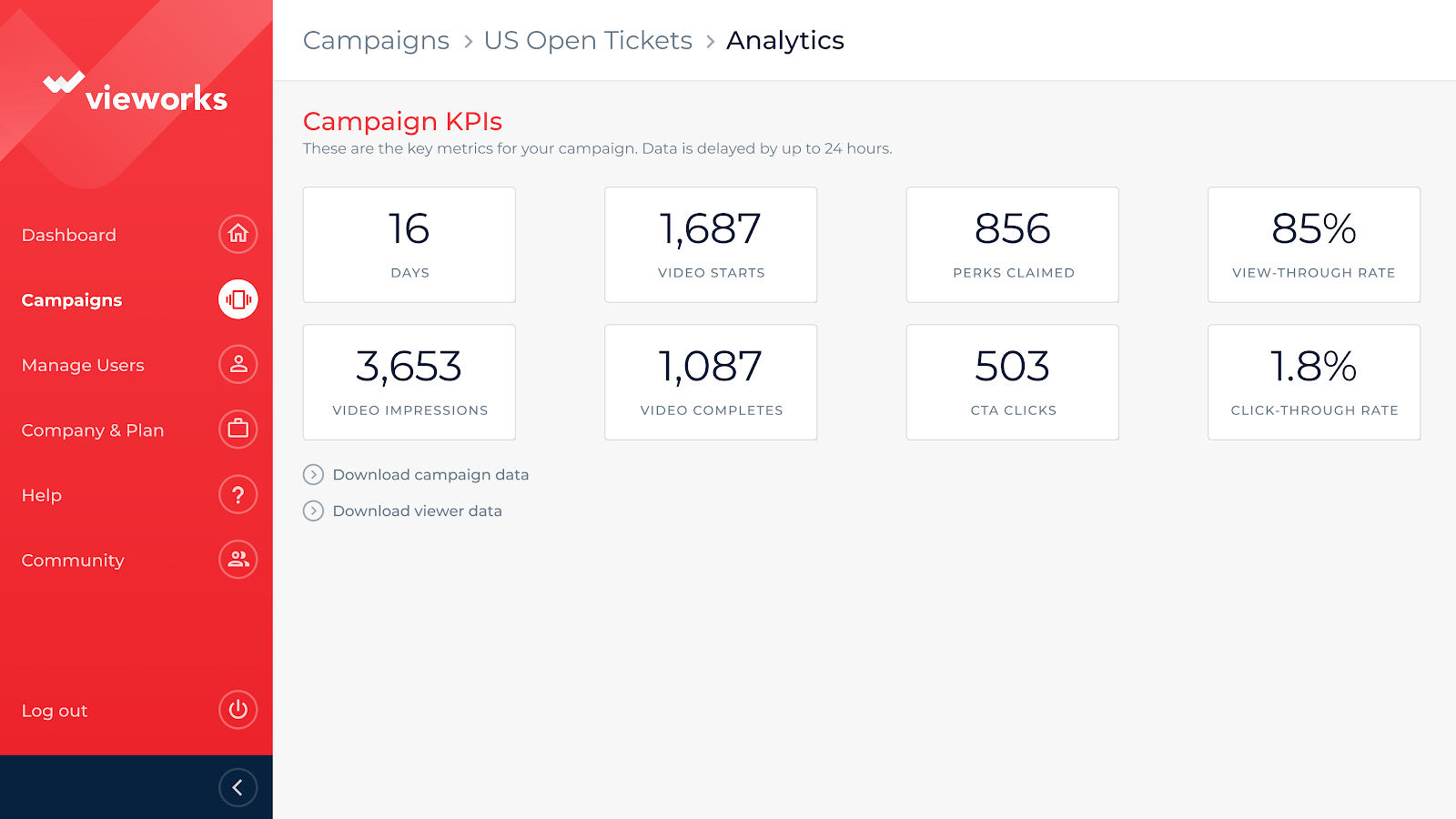
Task: Click the Dashboard home icon
Action: (x=238, y=235)
